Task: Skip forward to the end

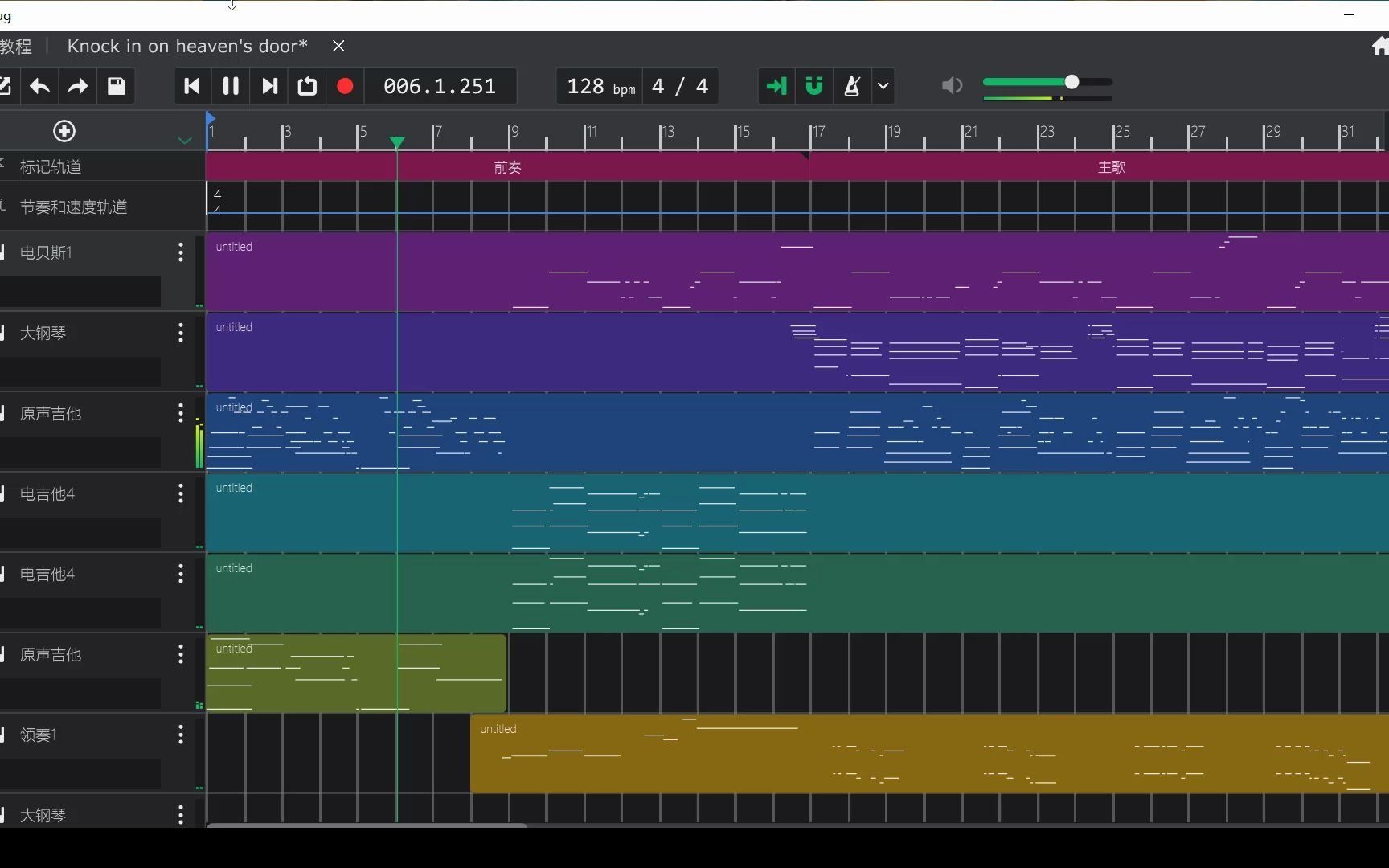Action: pos(269,86)
